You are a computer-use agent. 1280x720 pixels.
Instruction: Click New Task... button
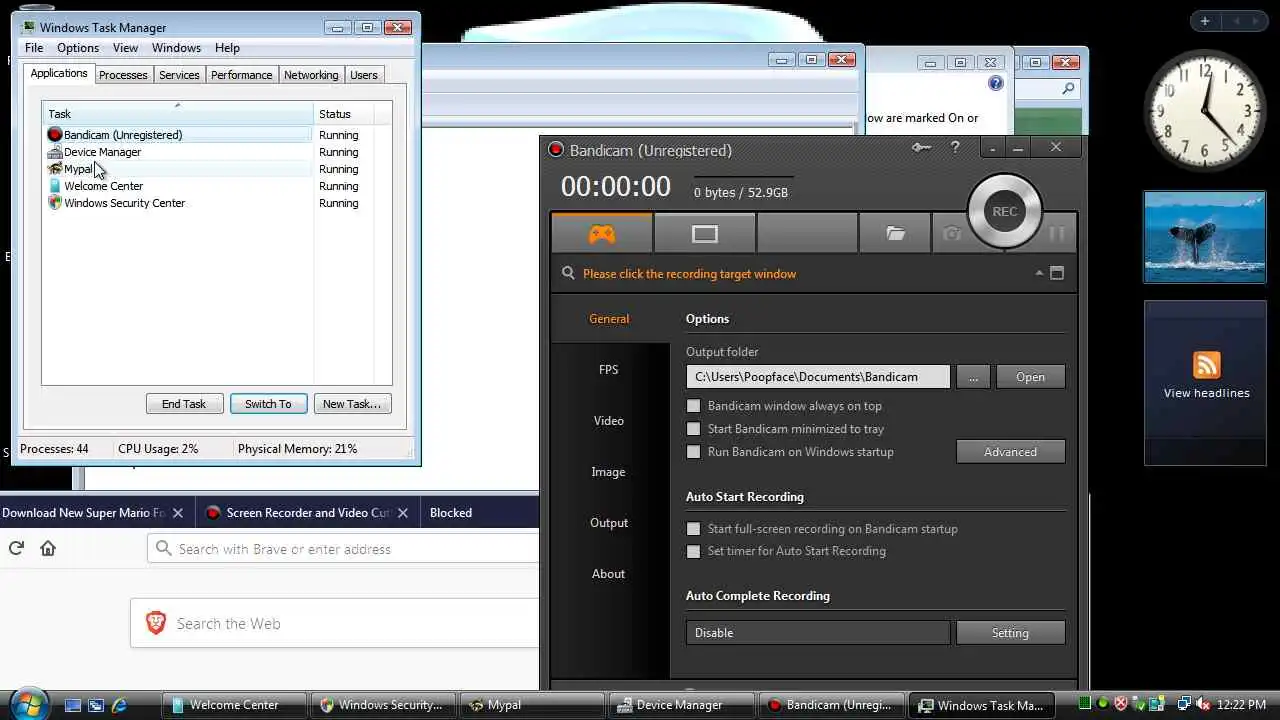[x=352, y=404]
